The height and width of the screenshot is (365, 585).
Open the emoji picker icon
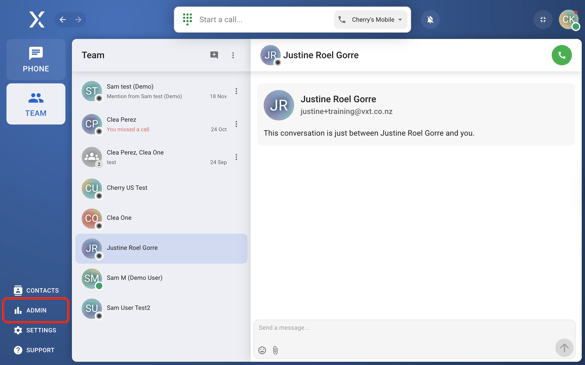coord(262,350)
